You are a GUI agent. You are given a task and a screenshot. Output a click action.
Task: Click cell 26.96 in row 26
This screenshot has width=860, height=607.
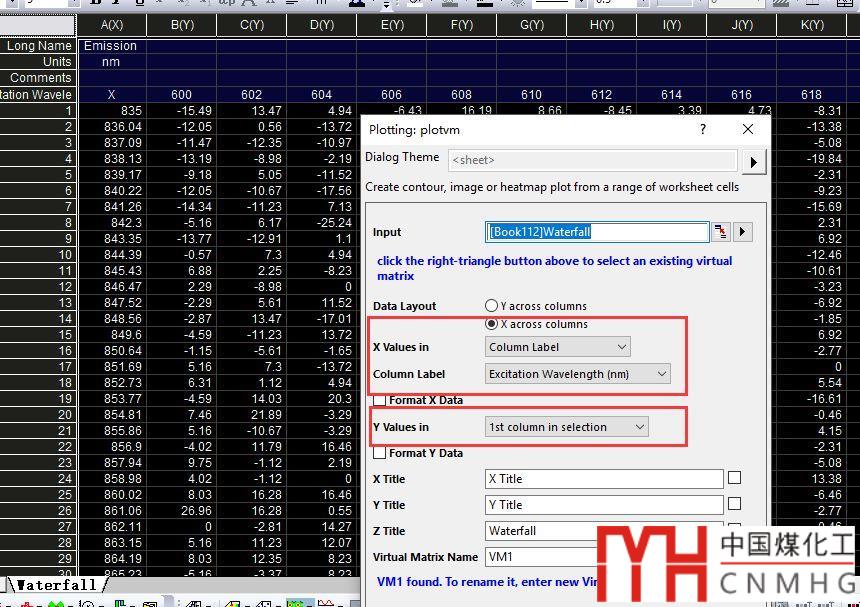(x=182, y=510)
